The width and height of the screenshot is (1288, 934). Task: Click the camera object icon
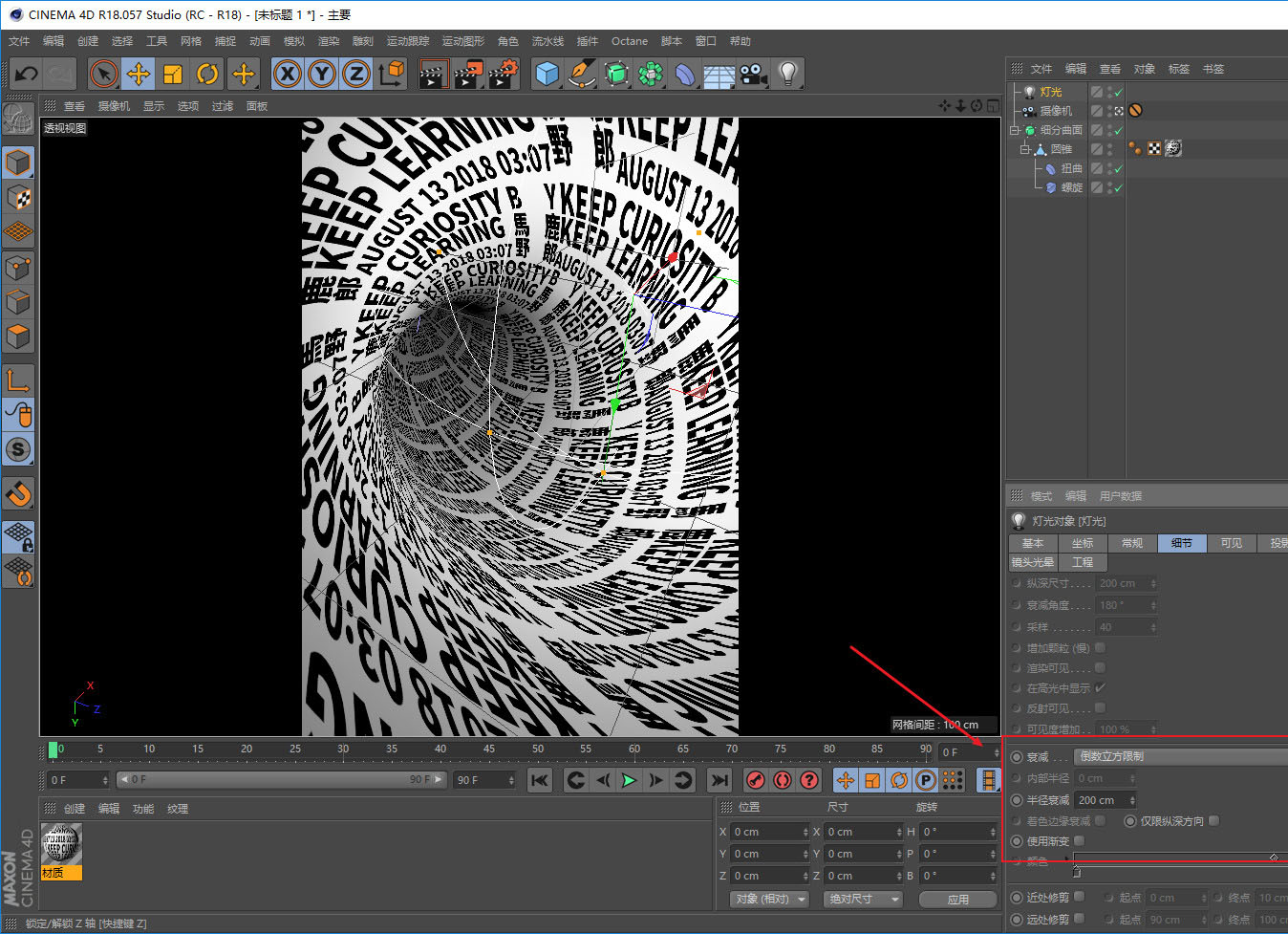click(x=754, y=74)
